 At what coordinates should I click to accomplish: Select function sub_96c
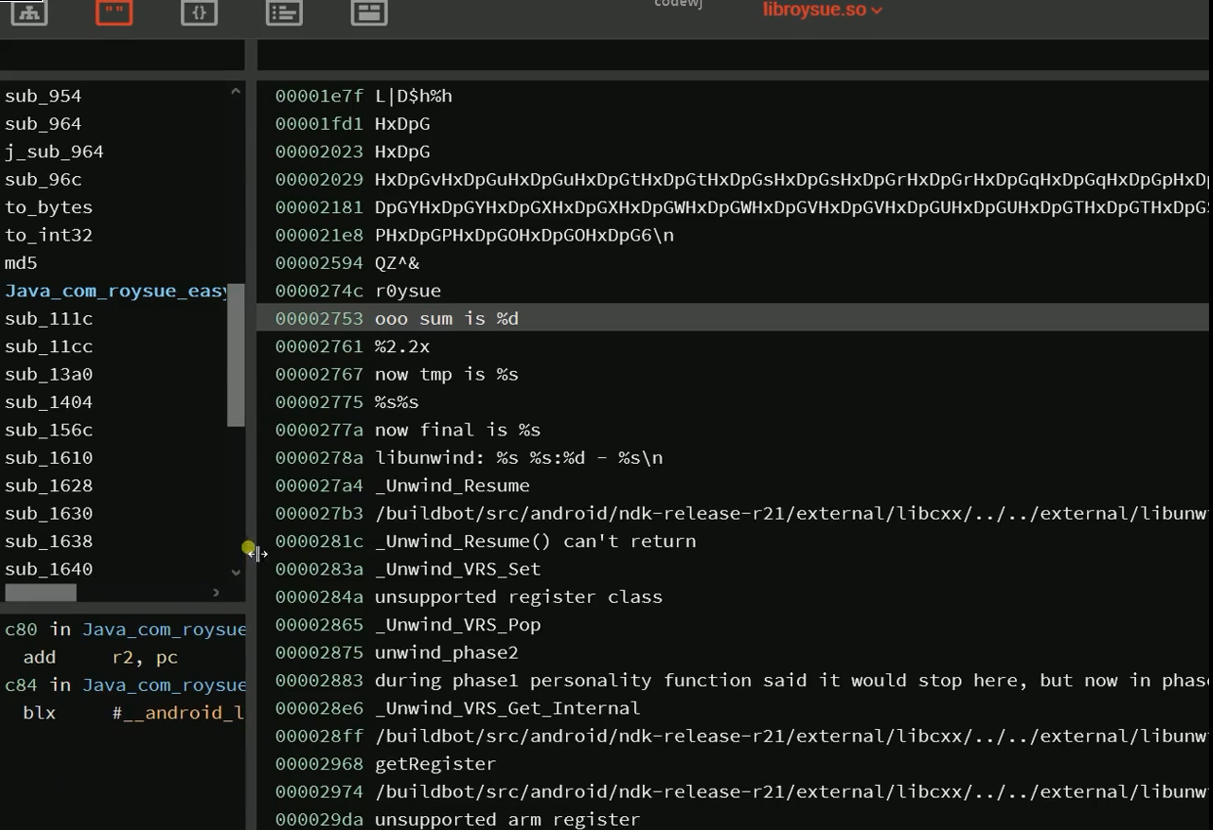click(x=43, y=180)
